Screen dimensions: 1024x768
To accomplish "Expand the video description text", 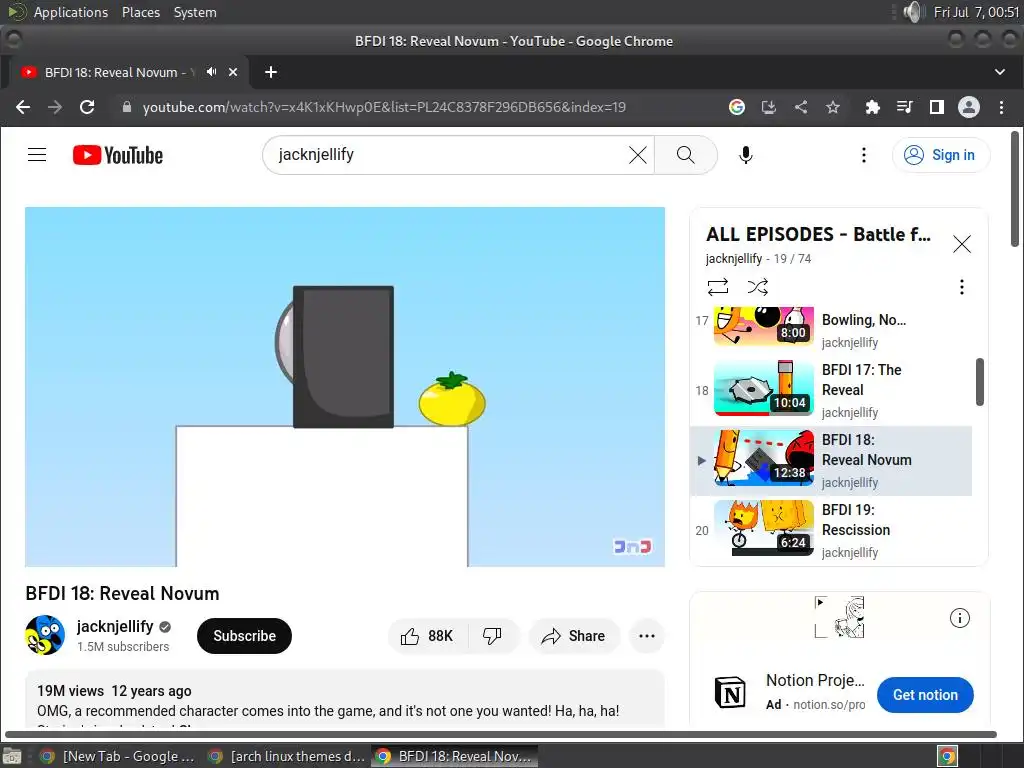I will [x=345, y=699].
